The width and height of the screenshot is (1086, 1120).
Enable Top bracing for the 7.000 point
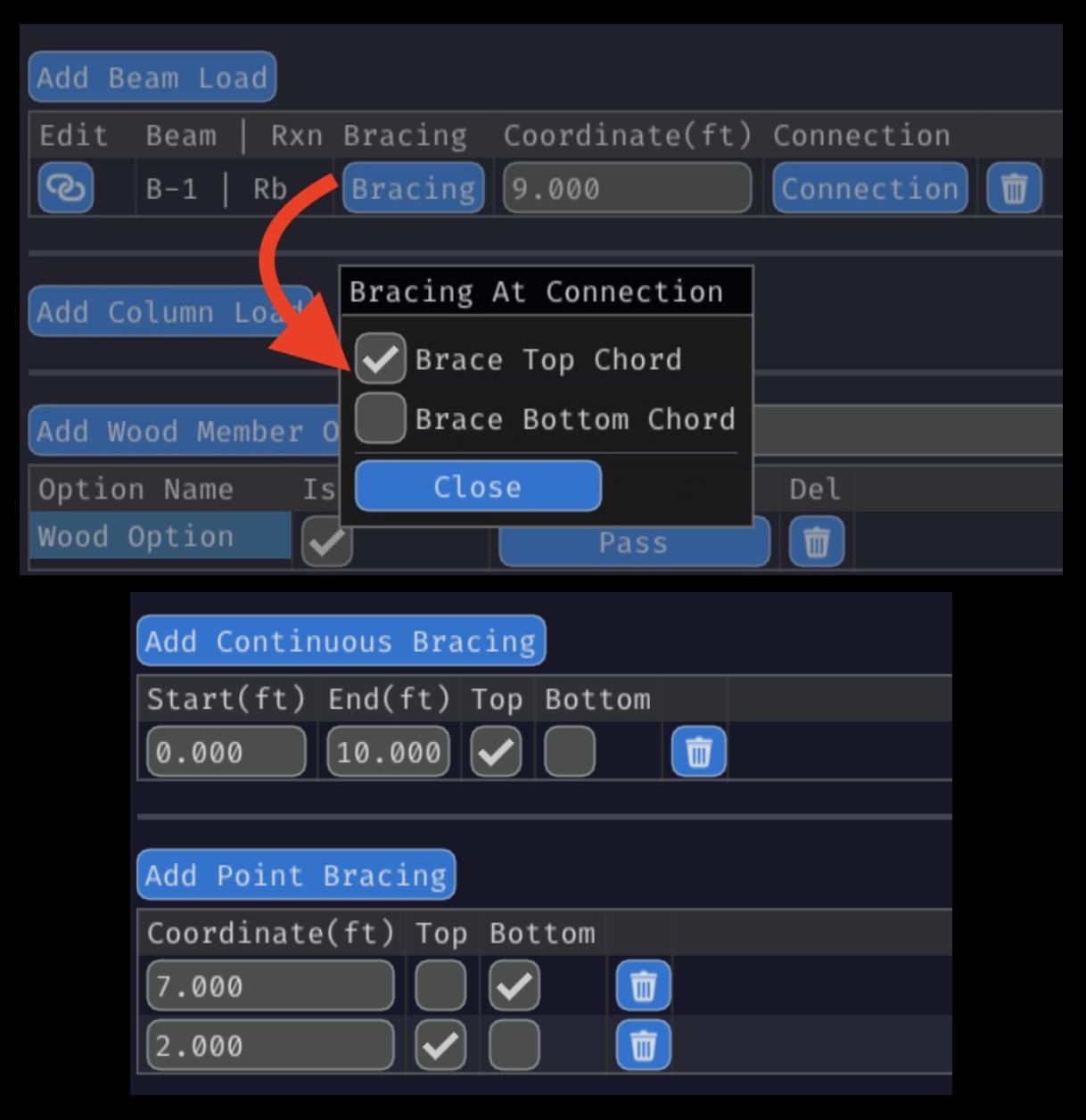(x=440, y=986)
